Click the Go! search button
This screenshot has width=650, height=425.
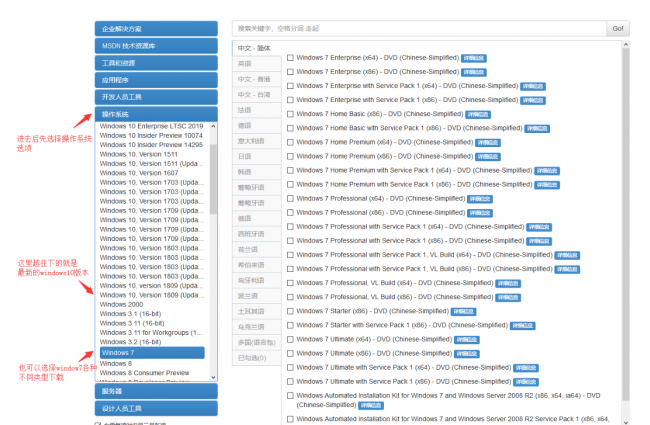coord(618,29)
